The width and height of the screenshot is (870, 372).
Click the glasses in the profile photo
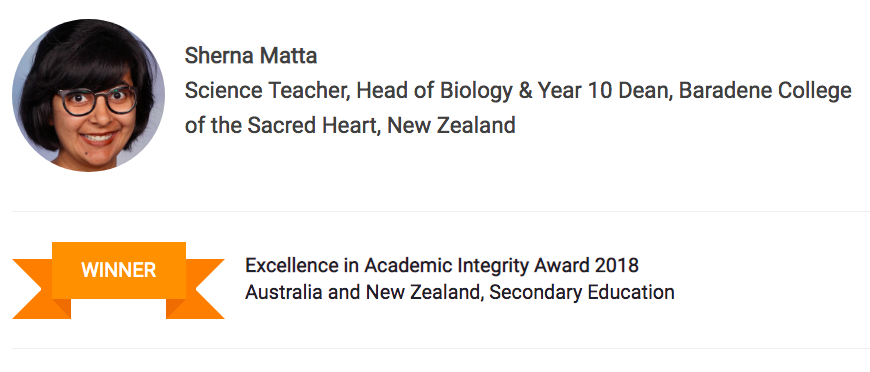coord(97,101)
